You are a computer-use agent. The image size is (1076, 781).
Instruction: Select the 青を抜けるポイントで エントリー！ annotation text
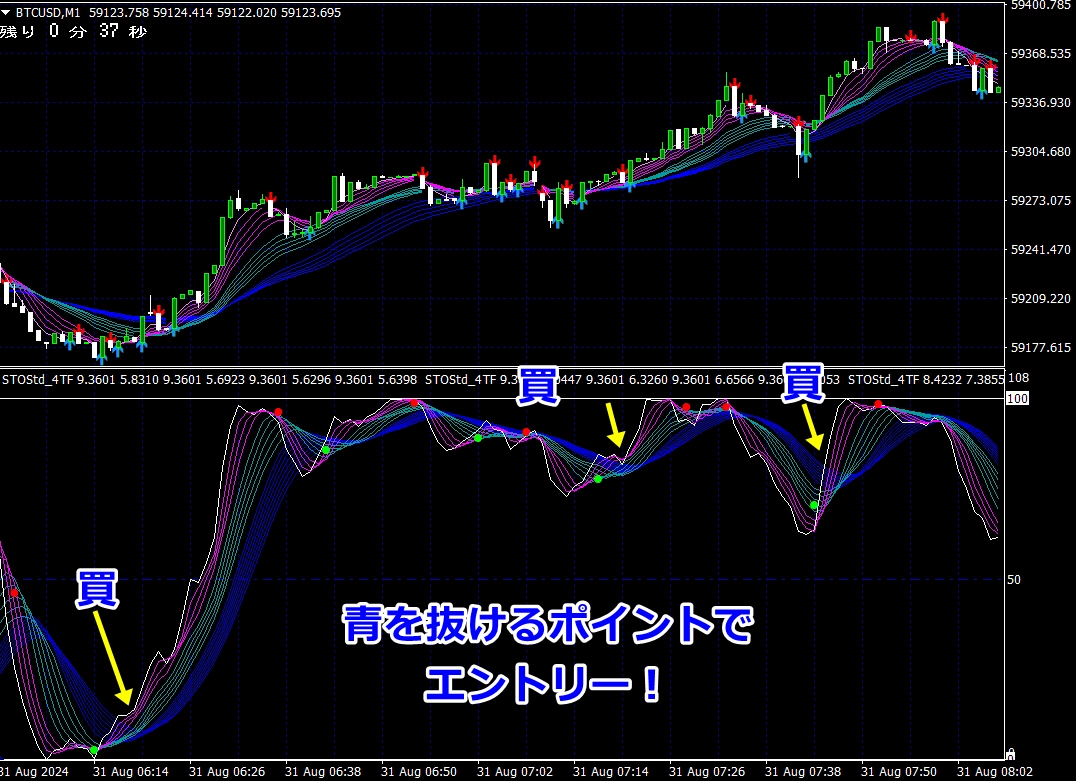pyautogui.click(x=544, y=655)
